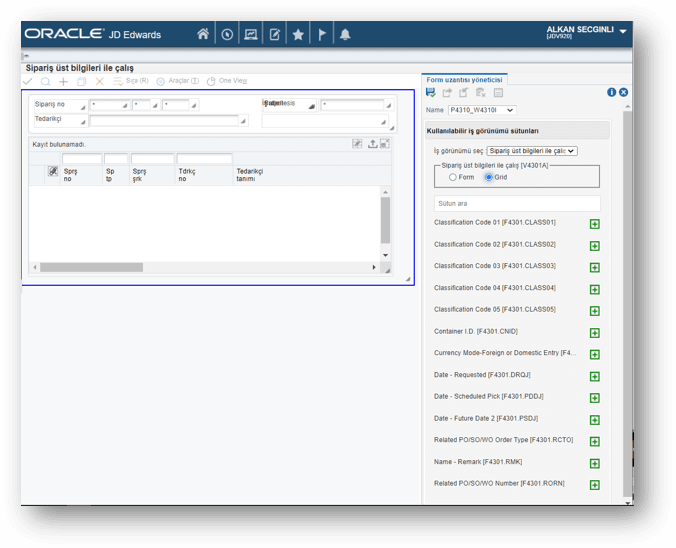Add Date - Requested column
Viewport: 676px width, 548px height.
[595, 376]
